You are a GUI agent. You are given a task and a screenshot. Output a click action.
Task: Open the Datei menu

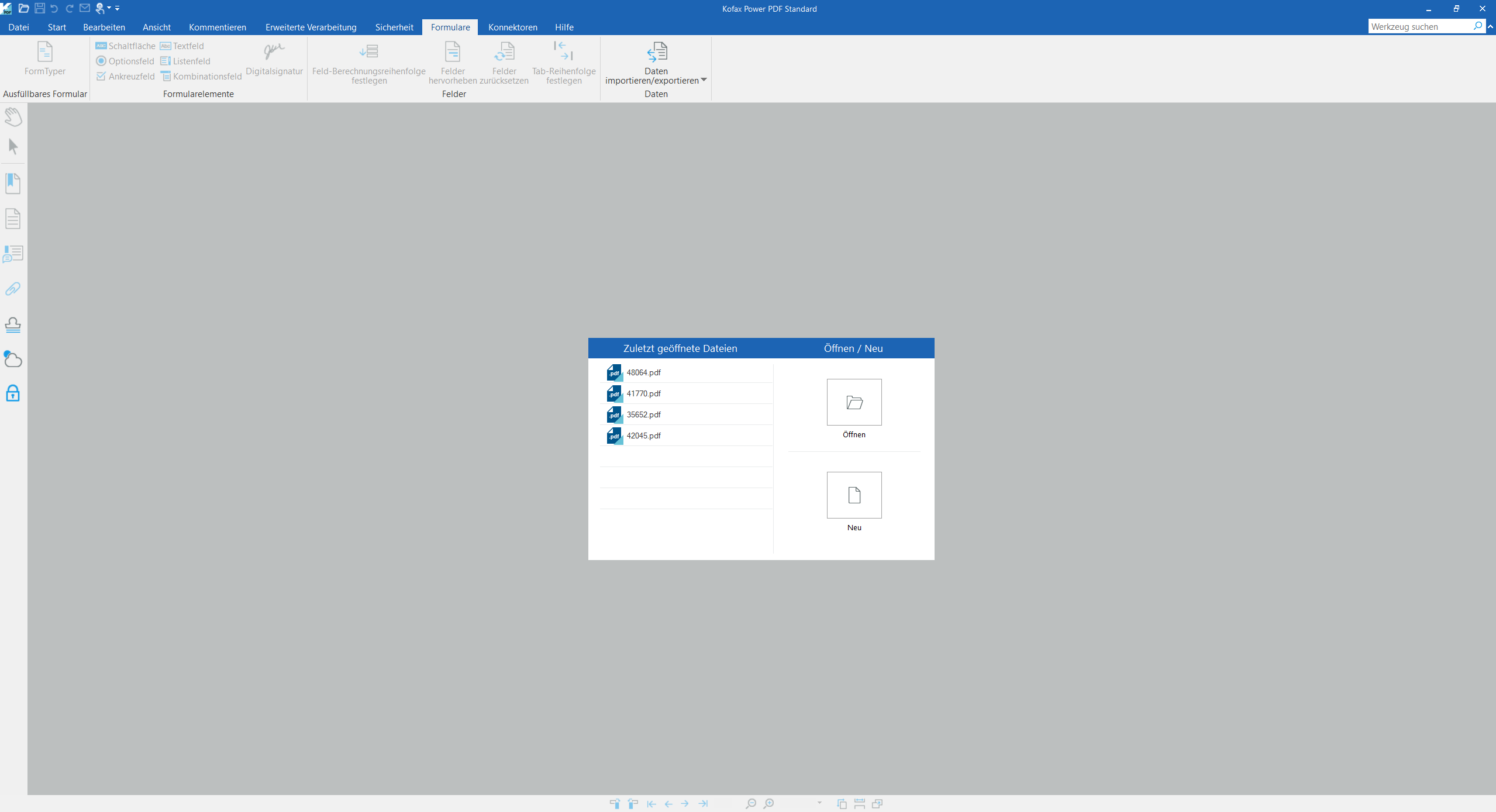[19, 27]
